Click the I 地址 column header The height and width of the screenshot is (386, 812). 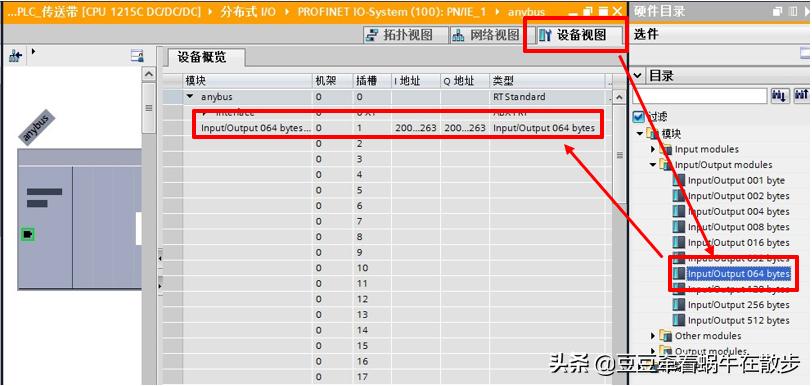click(416, 81)
